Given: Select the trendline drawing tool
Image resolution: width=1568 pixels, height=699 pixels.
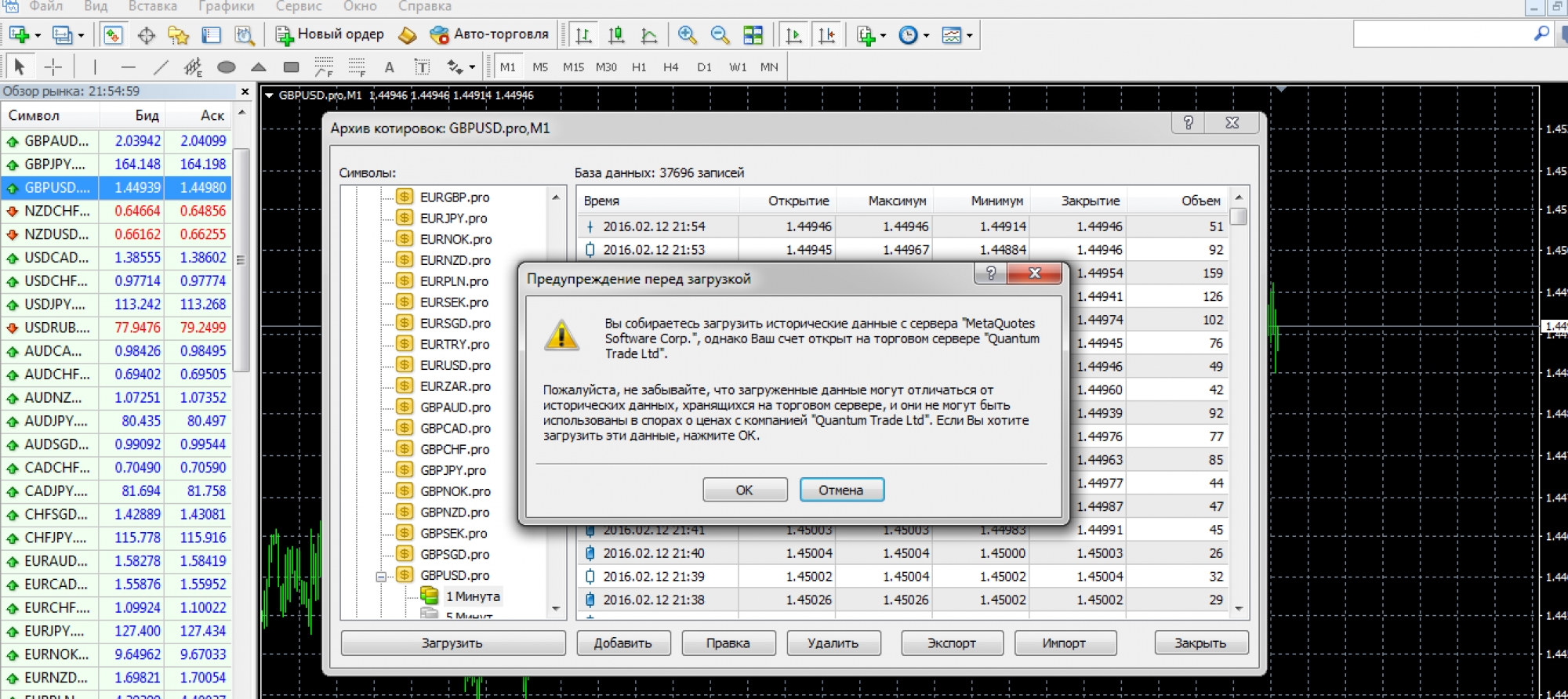Looking at the screenshot, I should [x=162, y=67].
